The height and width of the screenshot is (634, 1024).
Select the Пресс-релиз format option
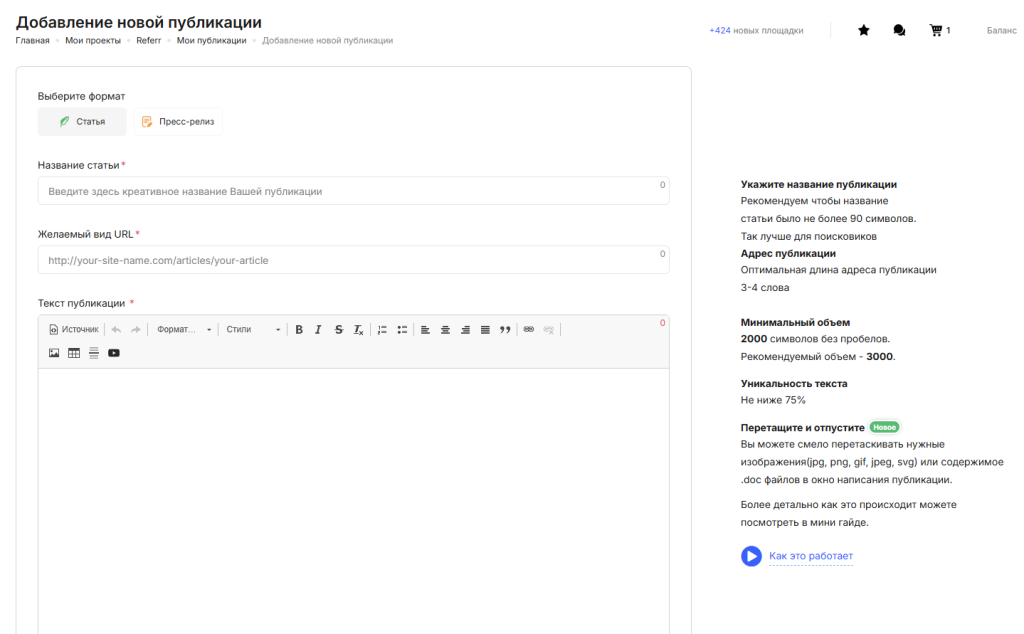(178, 122)
